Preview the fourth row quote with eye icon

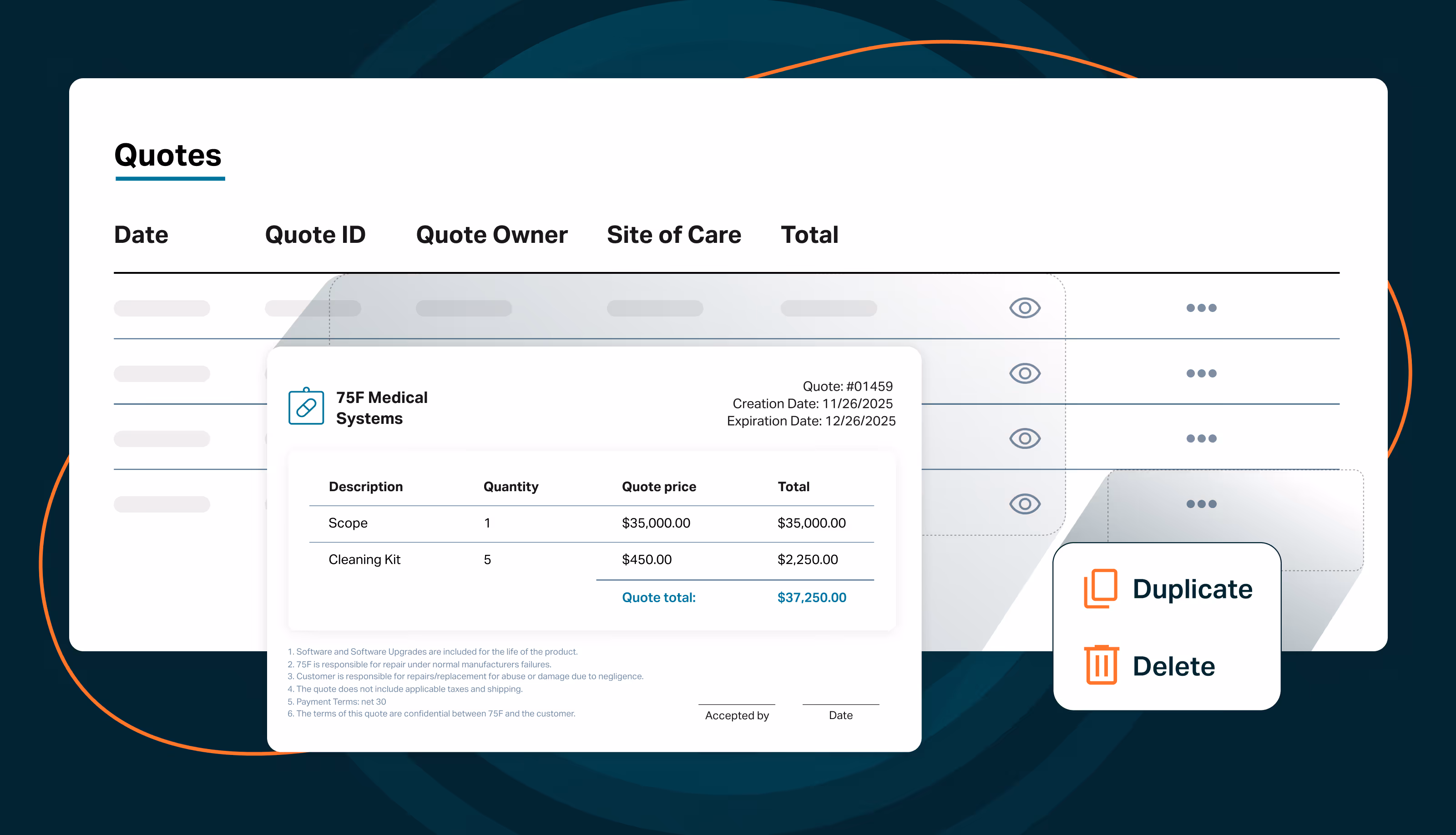tap(1025, 504)
